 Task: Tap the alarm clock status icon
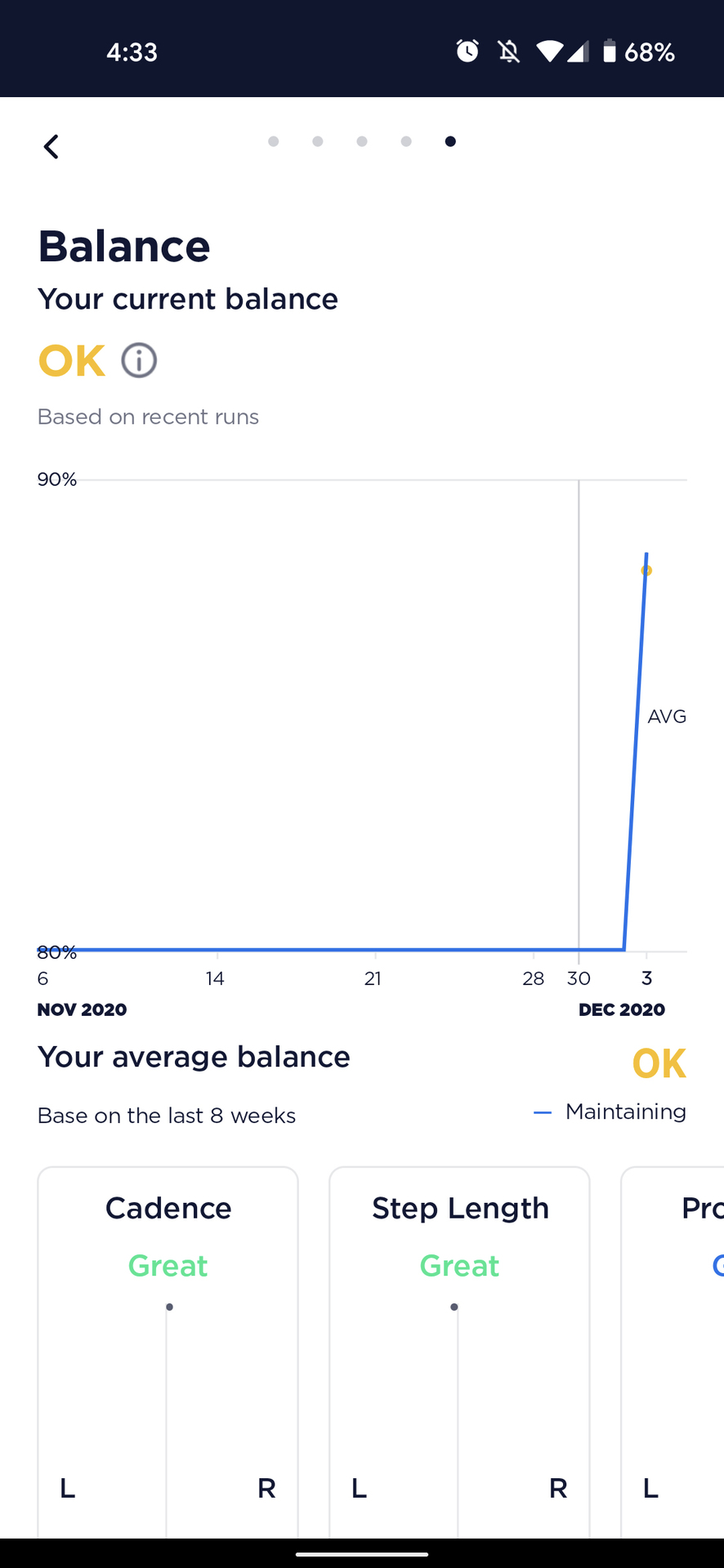[x=467, y=51]
